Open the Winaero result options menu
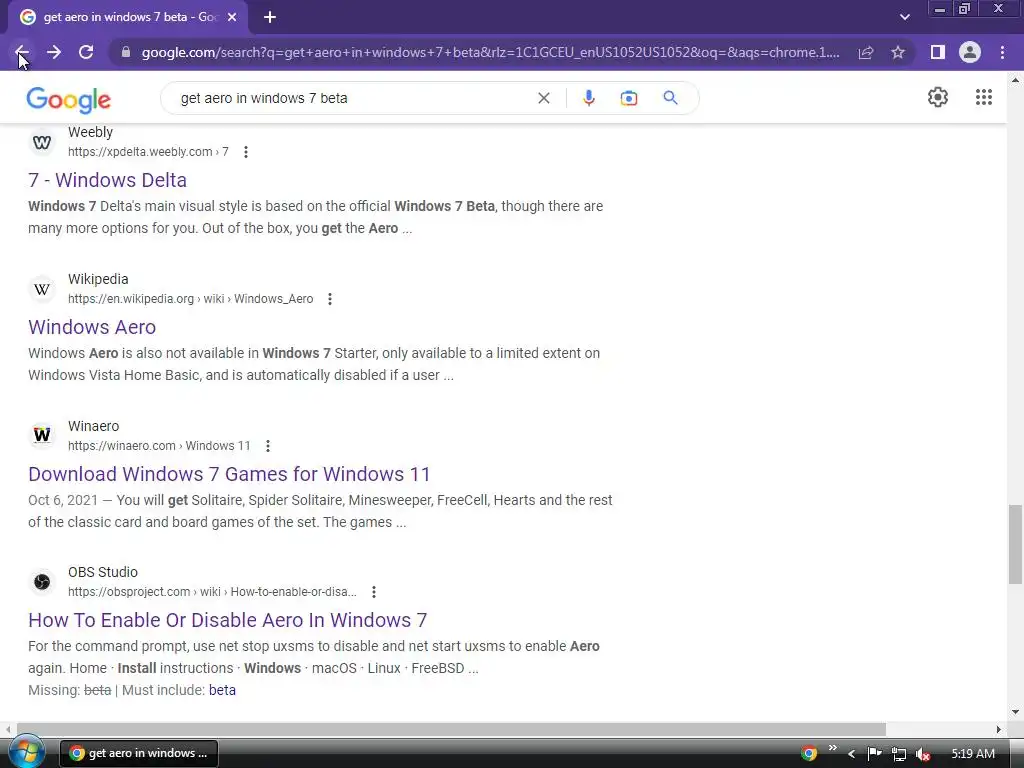The image size is (1024, 768). (268, 445)
